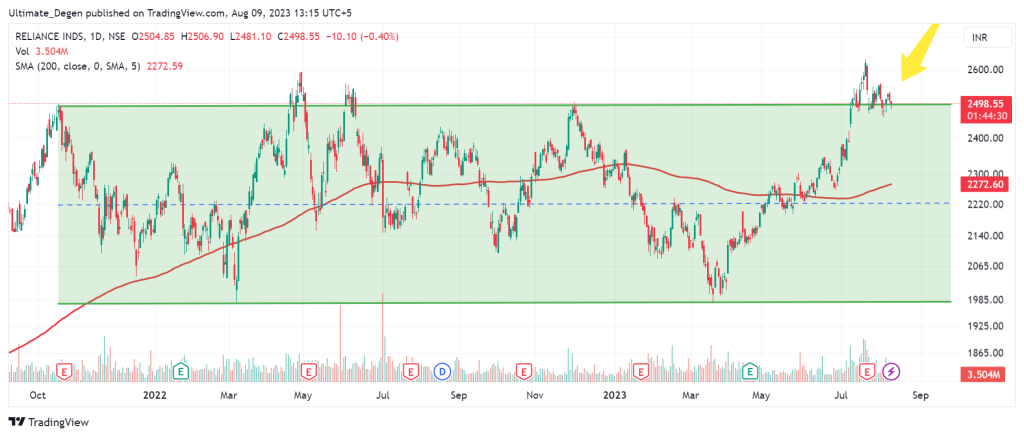Image resolution: width=1024 pixels, height=437 pixels.
Task: Click the H2506.90 high value in legend
Action: coord(204,37)
